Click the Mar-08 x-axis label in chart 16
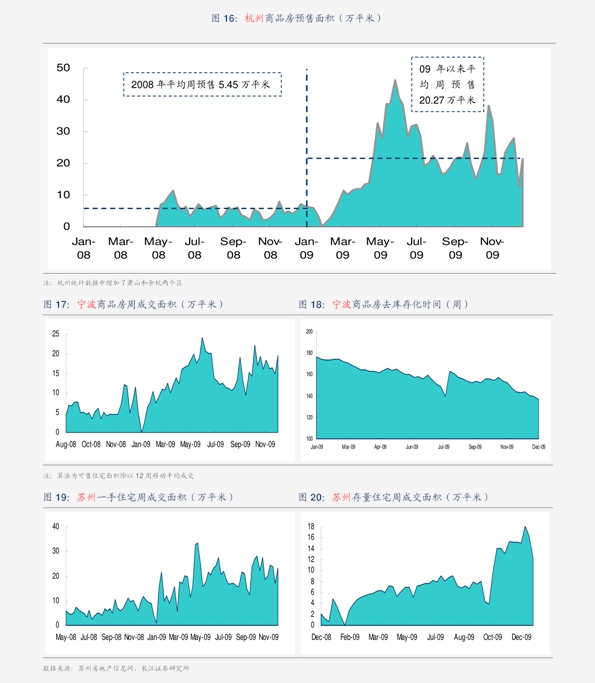The image size is (595, 683). click(120, 248)
